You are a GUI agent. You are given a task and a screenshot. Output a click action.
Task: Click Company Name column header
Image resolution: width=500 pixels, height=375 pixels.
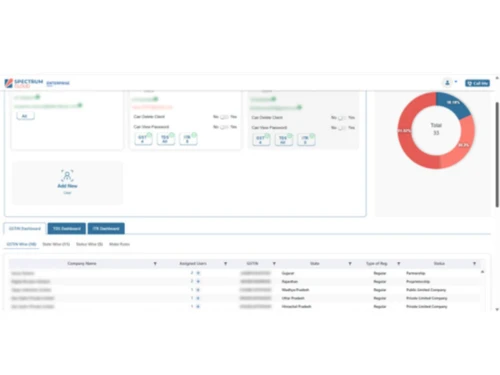[82, 264]
